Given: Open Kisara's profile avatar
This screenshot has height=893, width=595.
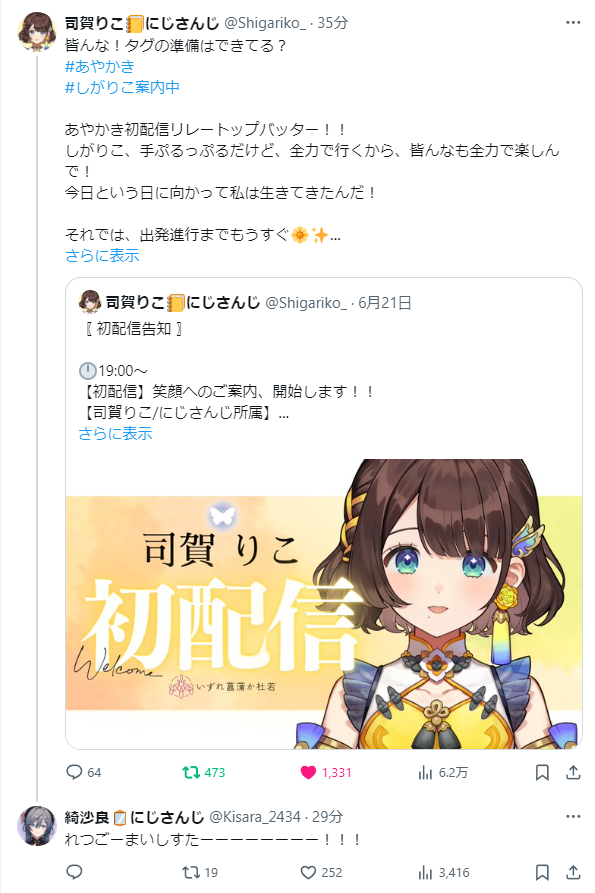Looking at the screenshot, I should [x=37, y=826].
